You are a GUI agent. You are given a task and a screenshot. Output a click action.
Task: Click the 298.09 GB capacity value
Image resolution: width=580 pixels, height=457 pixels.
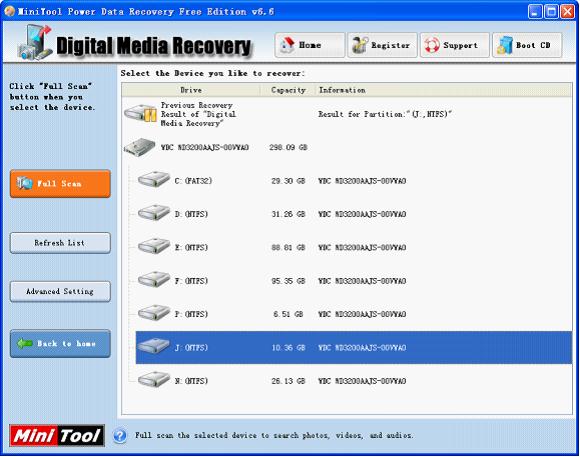(288, 148)
